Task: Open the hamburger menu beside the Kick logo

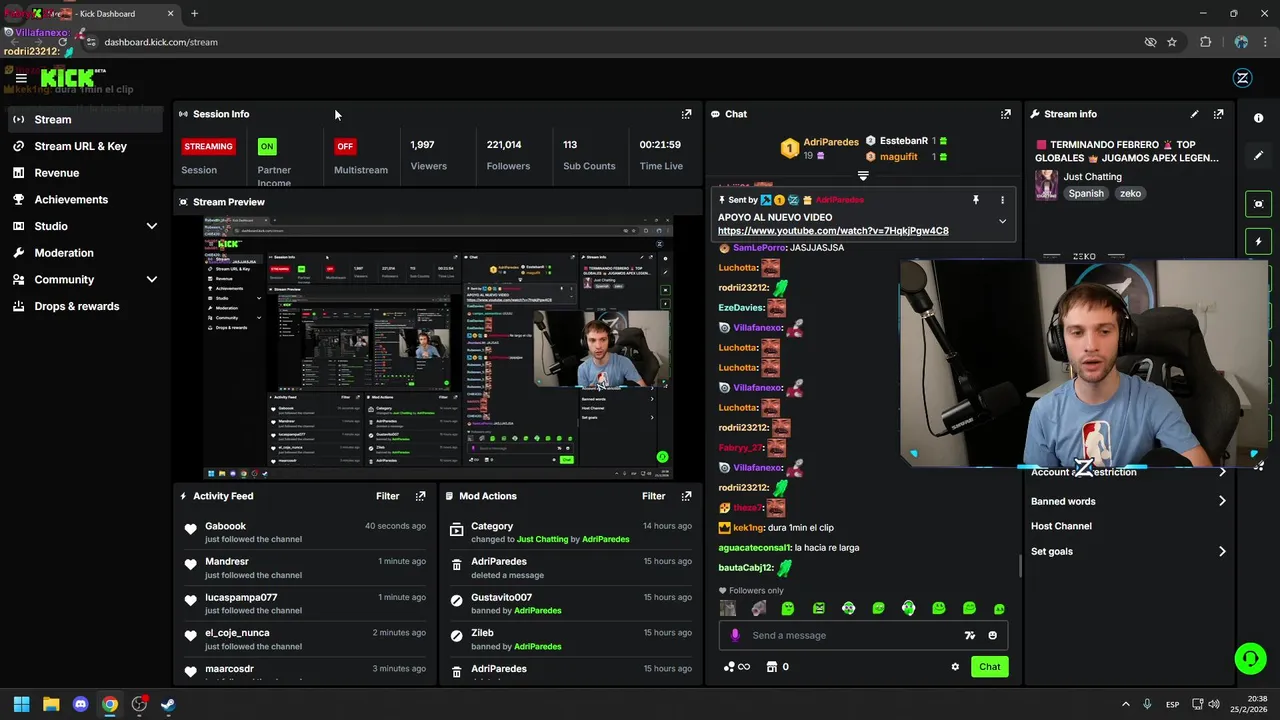Action: [x=21, y=78]
